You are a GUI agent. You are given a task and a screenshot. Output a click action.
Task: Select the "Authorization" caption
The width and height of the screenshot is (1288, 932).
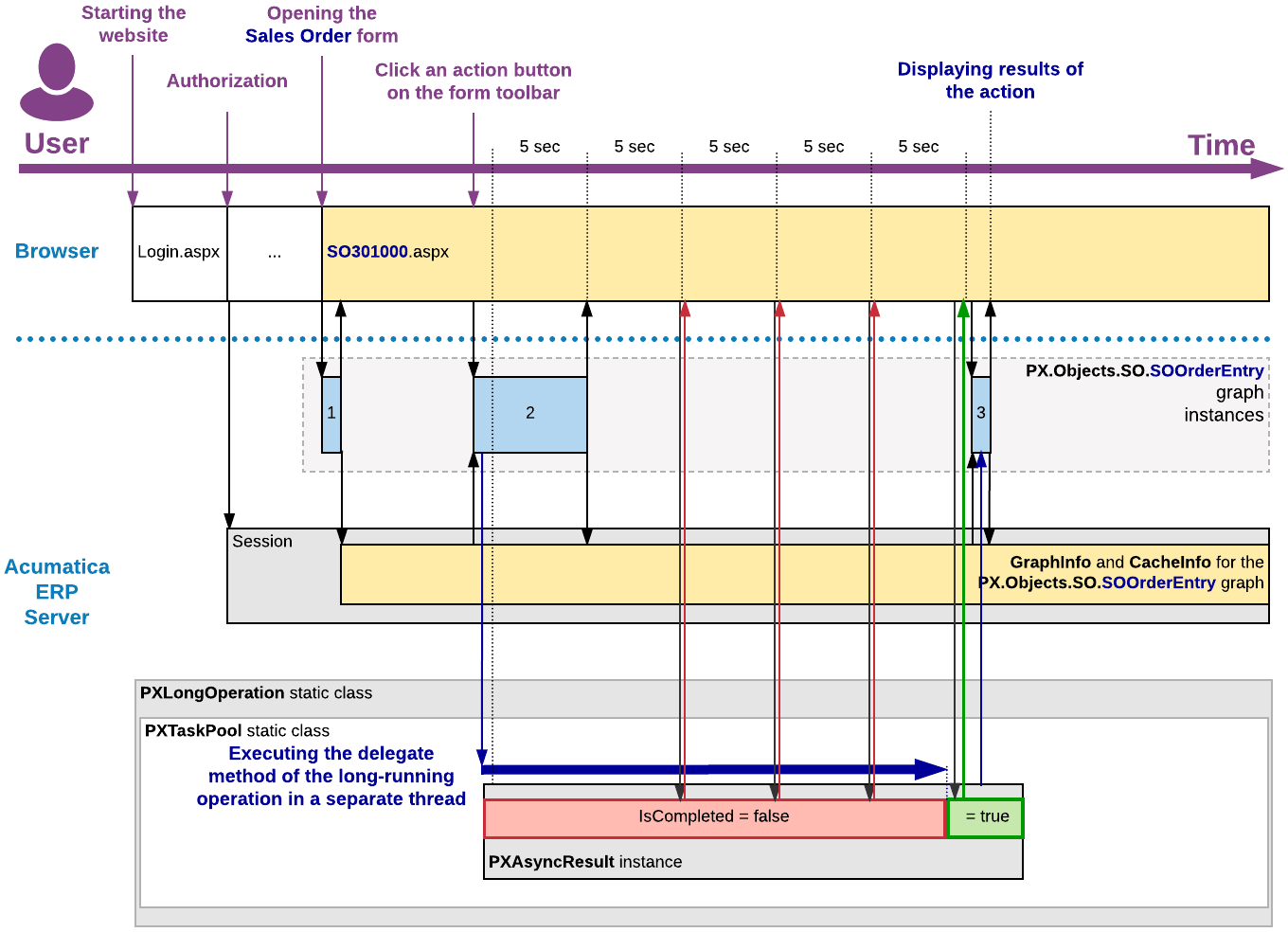click(227, 81)
